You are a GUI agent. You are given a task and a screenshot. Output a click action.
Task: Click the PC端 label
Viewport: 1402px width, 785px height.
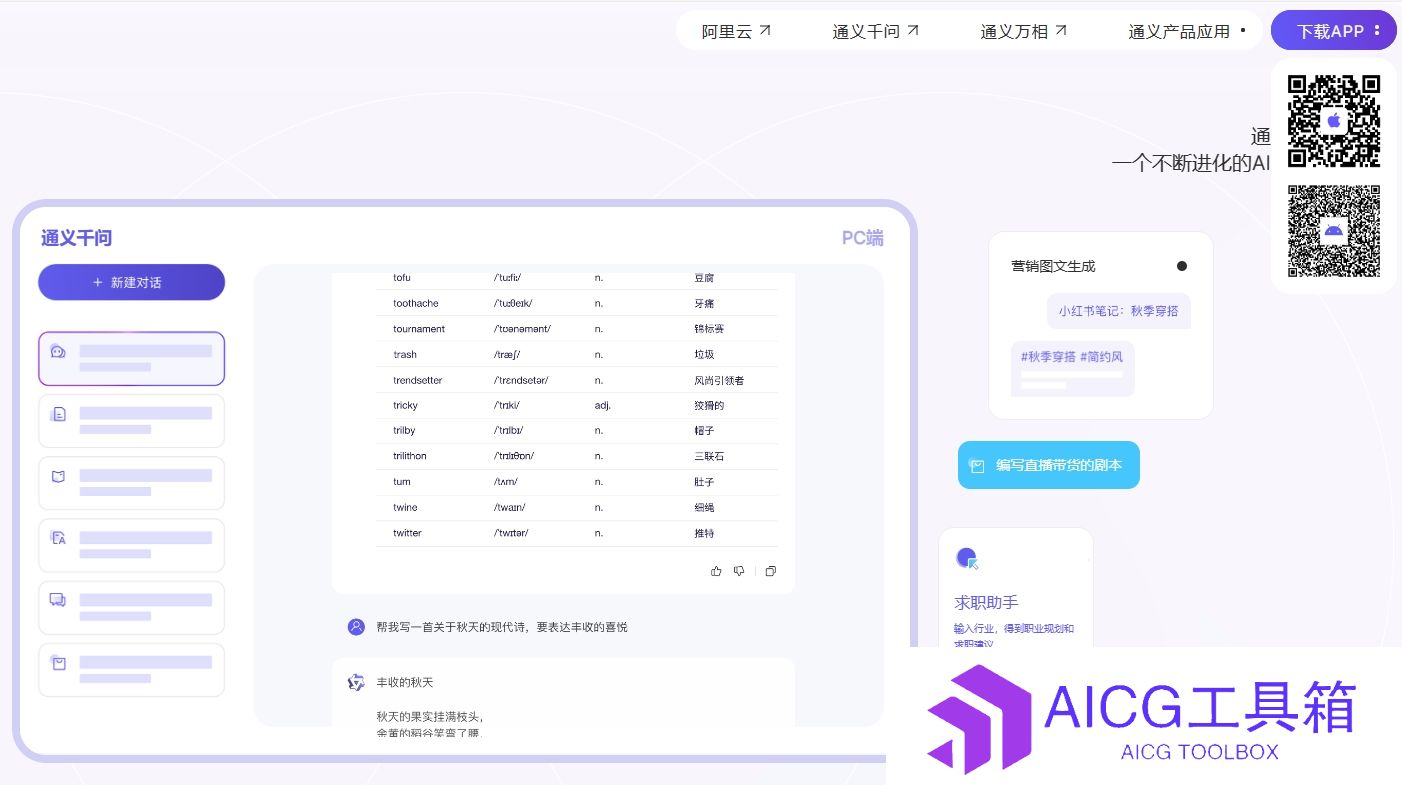tap(862, 238)
